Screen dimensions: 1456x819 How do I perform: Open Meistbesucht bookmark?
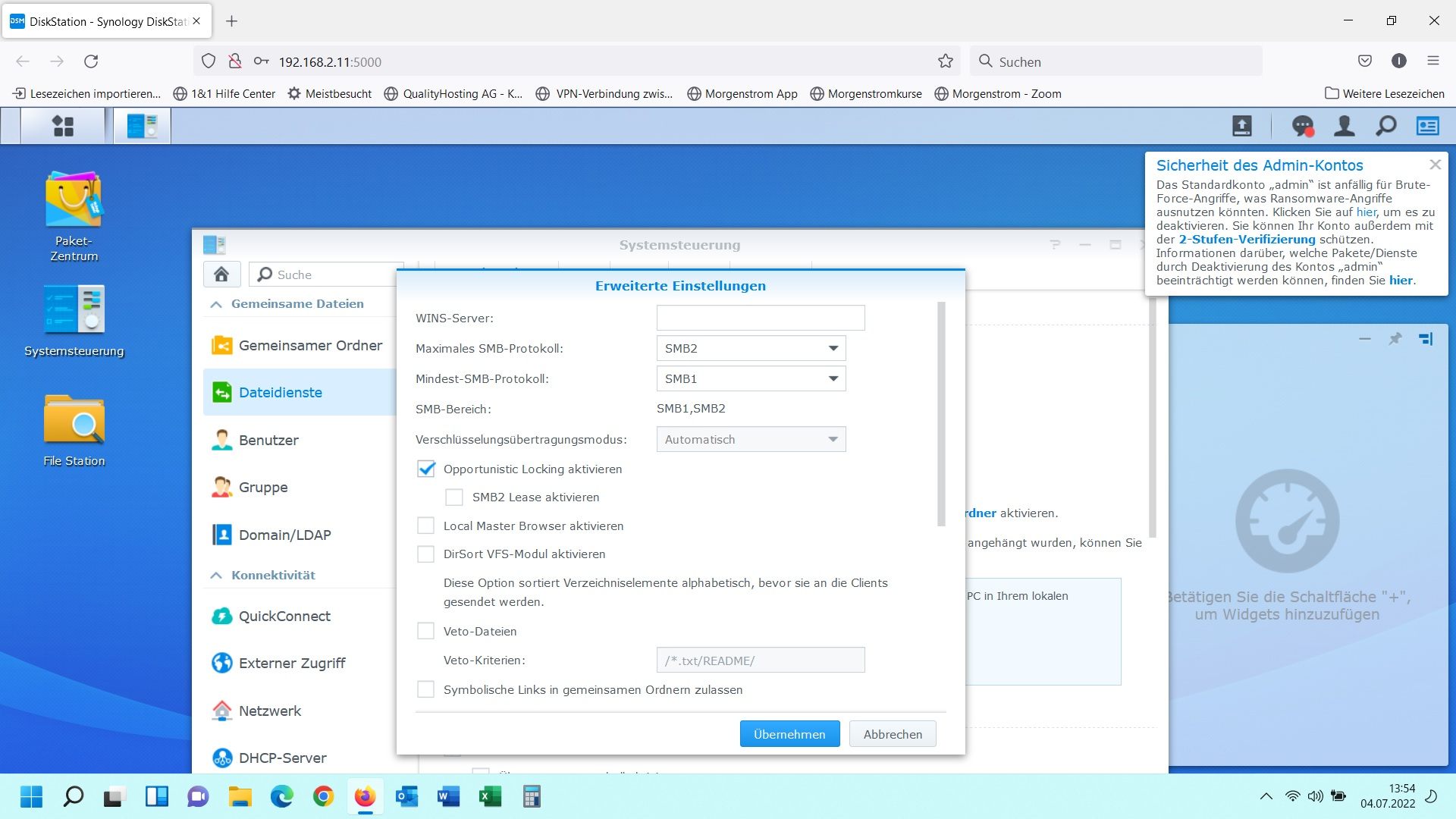pyautogui.click(x=330, y=94)
